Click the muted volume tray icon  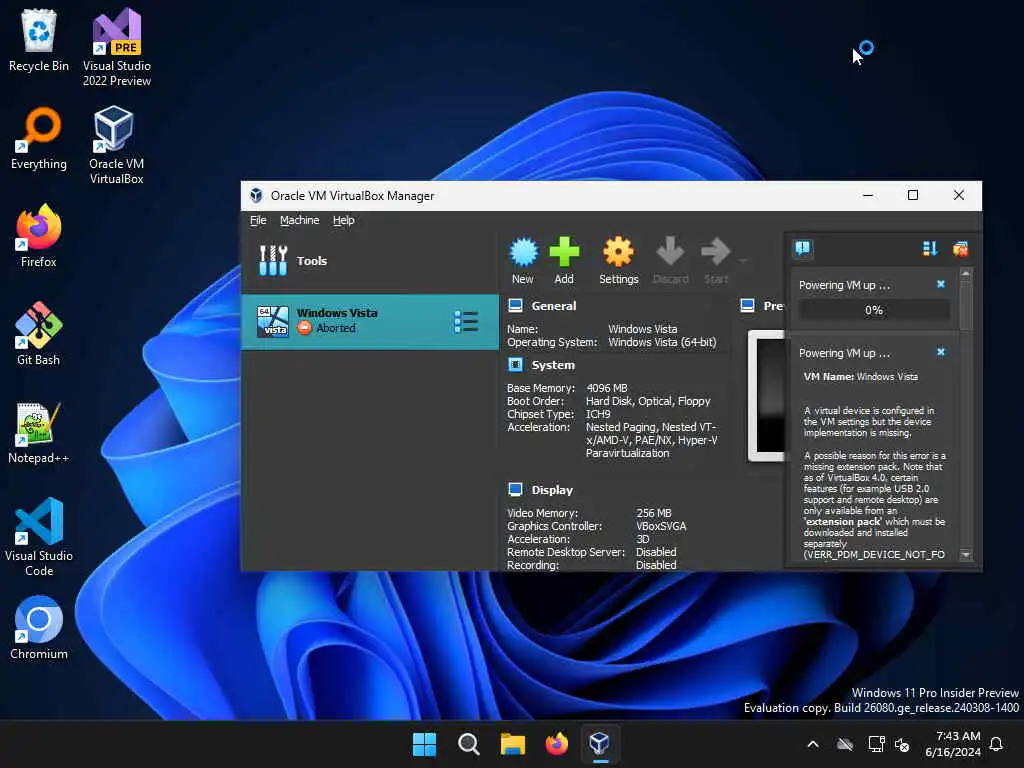(x=903, y=744)
